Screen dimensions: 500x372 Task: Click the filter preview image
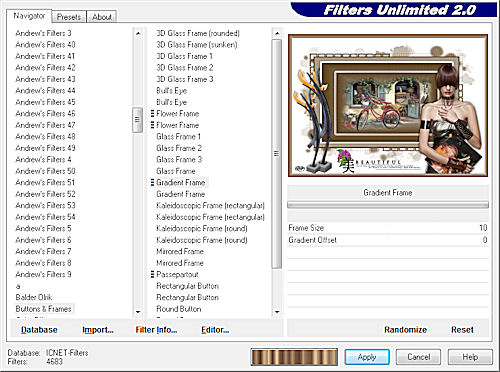(x=388, y=105)
